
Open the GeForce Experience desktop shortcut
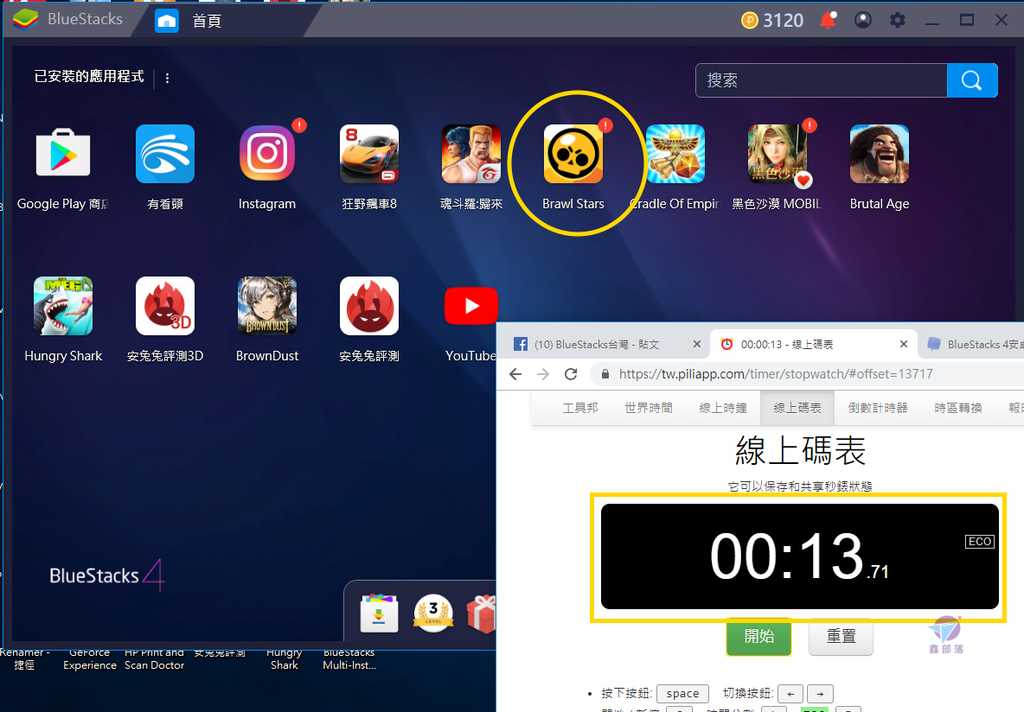coord(89,658)
